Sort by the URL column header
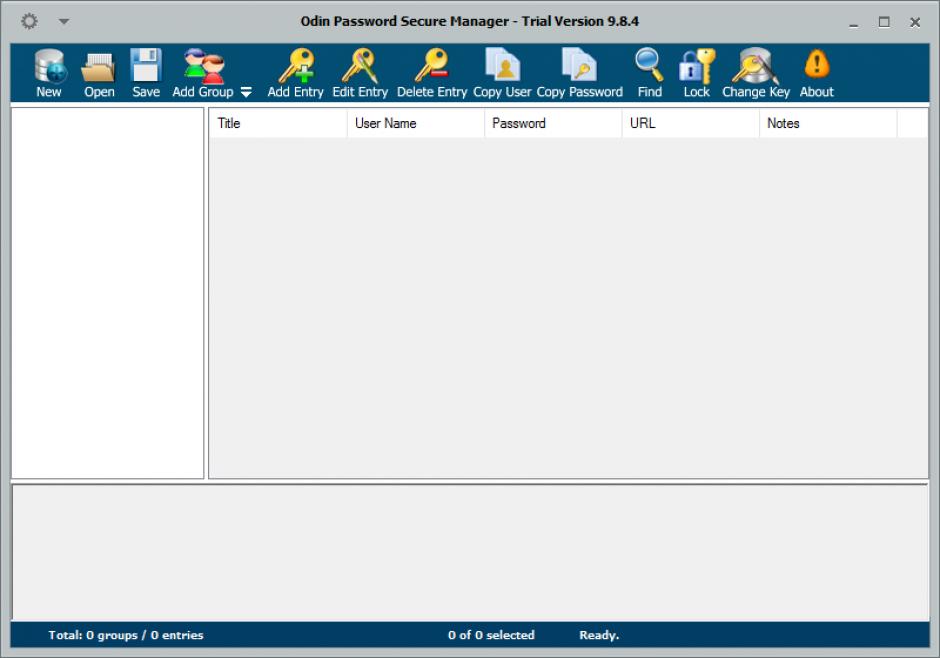Image resolution: width=940 pixels, height=658 pixels. point(691,123)
